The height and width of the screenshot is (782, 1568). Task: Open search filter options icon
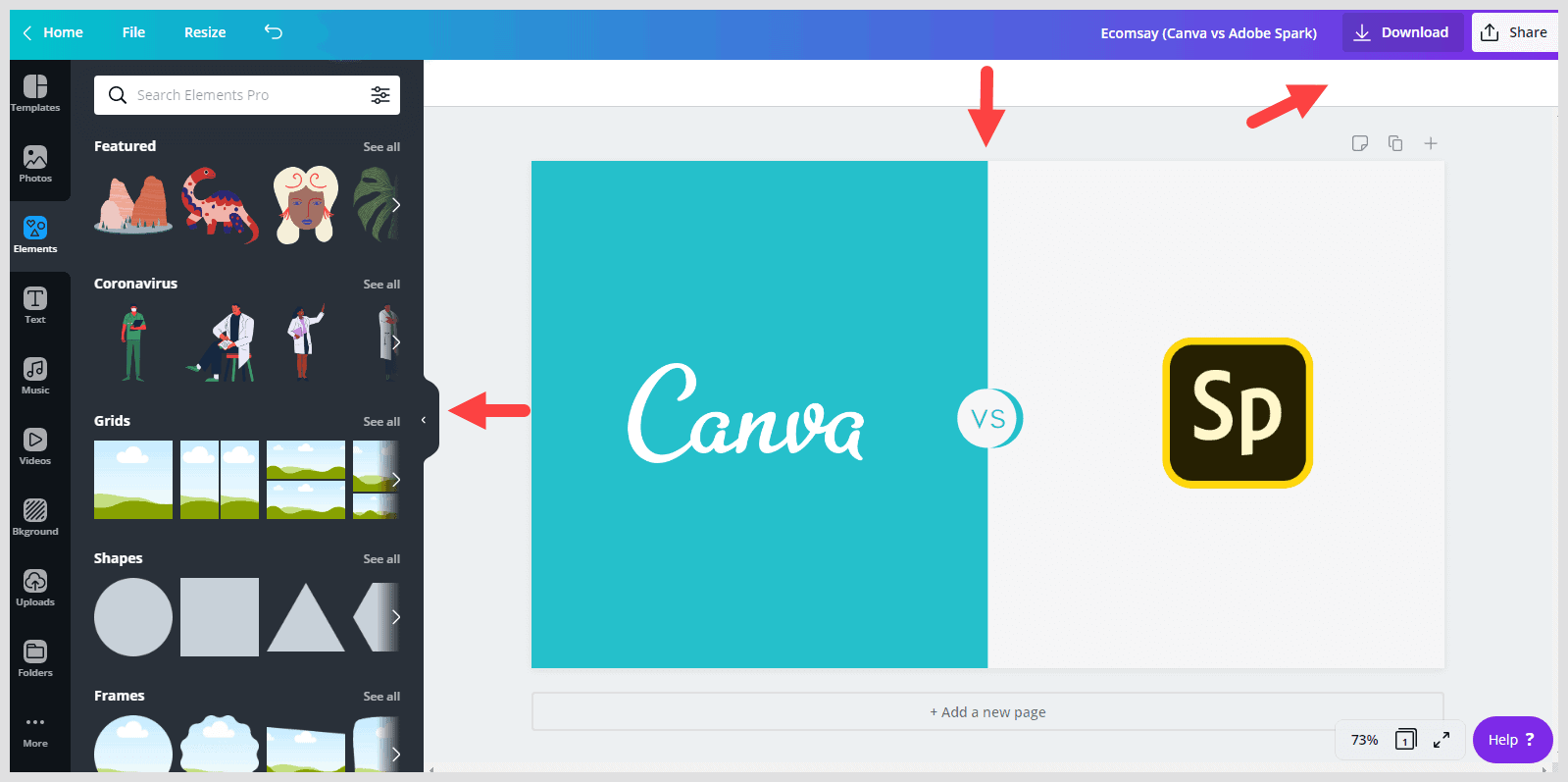[380, 95]
